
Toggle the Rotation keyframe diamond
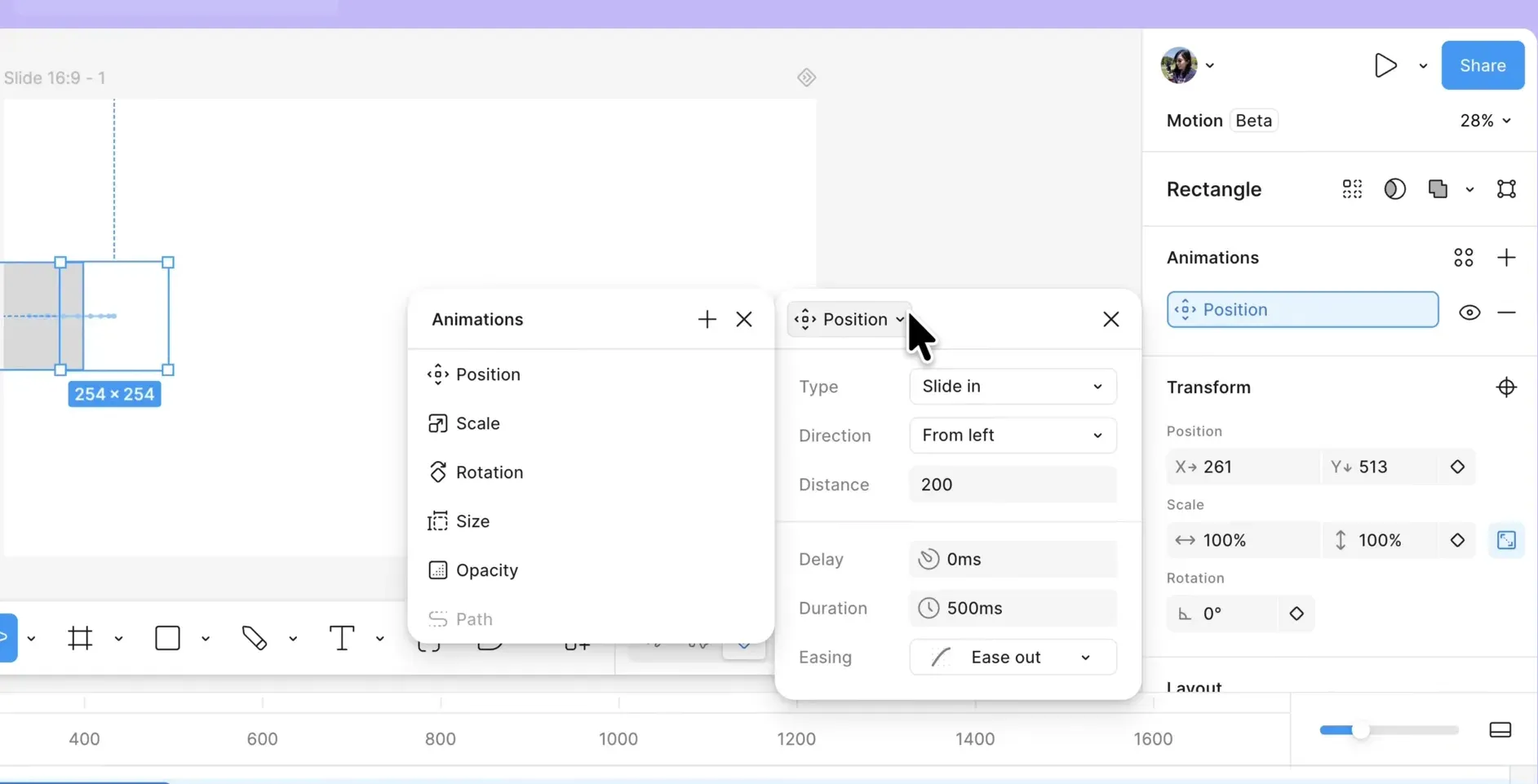point(1296,613)
